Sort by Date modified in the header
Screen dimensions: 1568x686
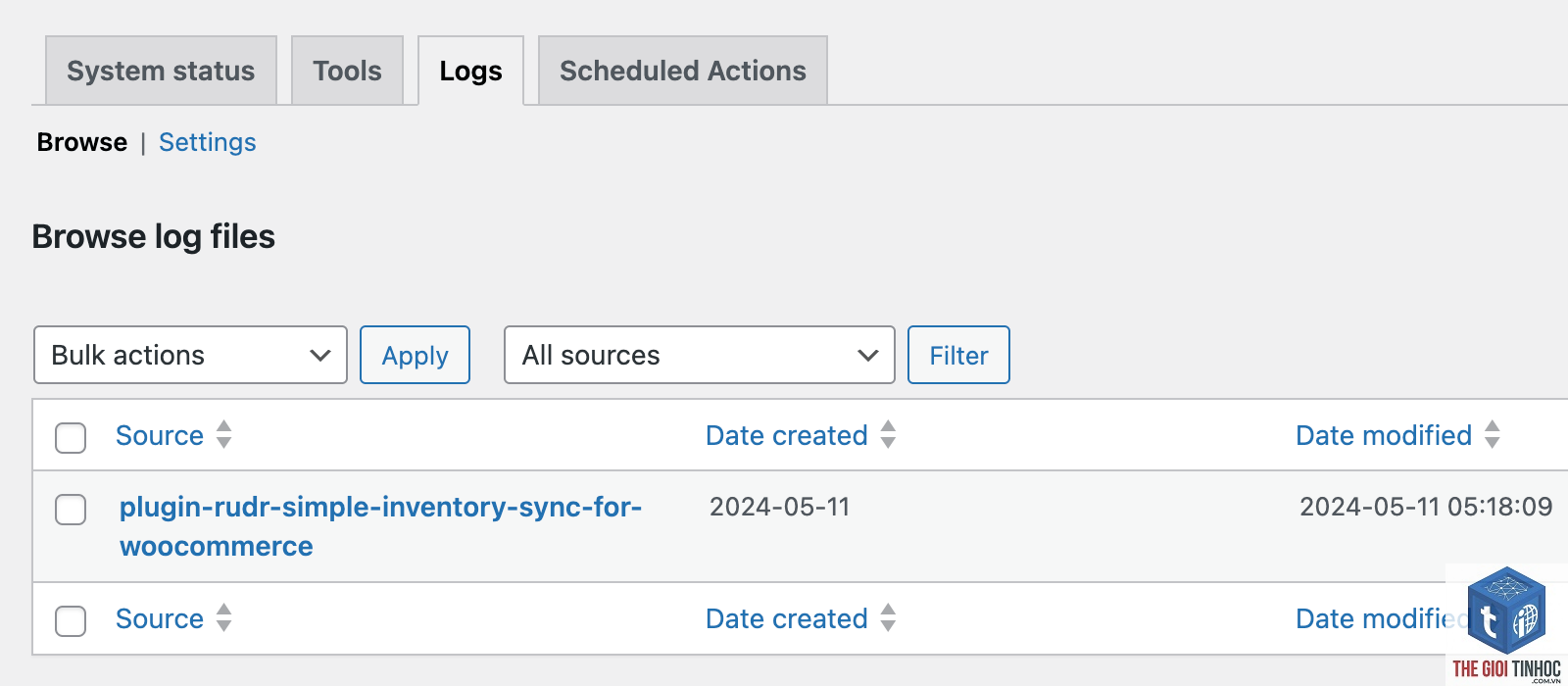point(1384,435)
